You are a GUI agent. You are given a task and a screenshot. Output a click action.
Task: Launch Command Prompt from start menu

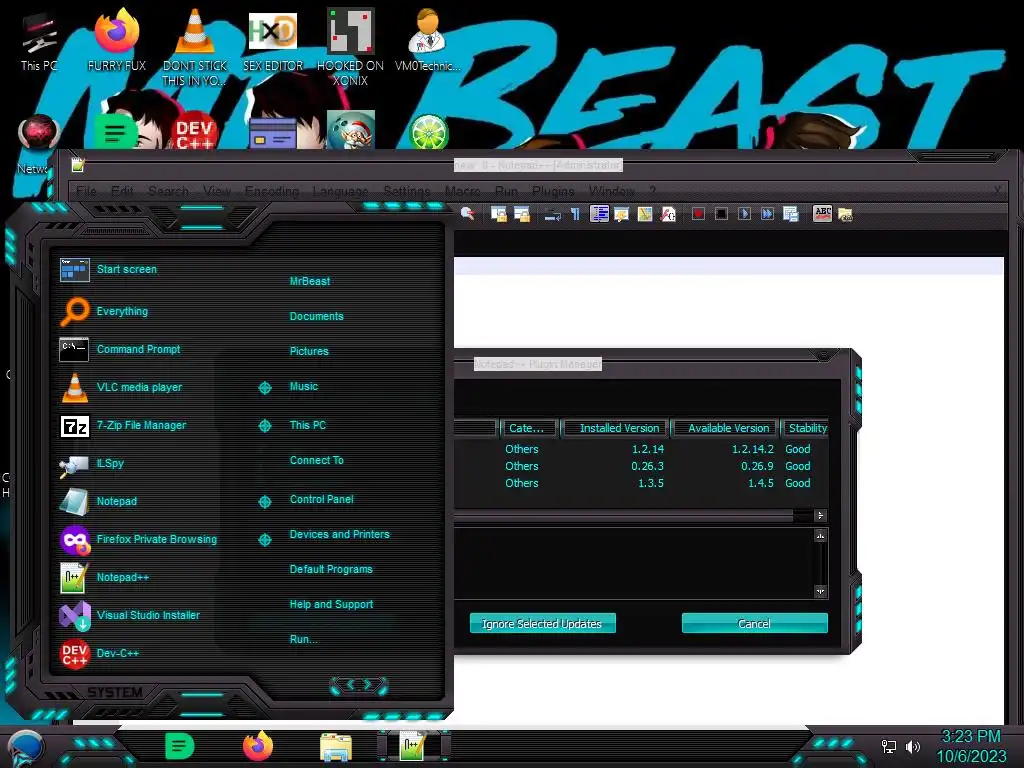(x=138, y=349)
